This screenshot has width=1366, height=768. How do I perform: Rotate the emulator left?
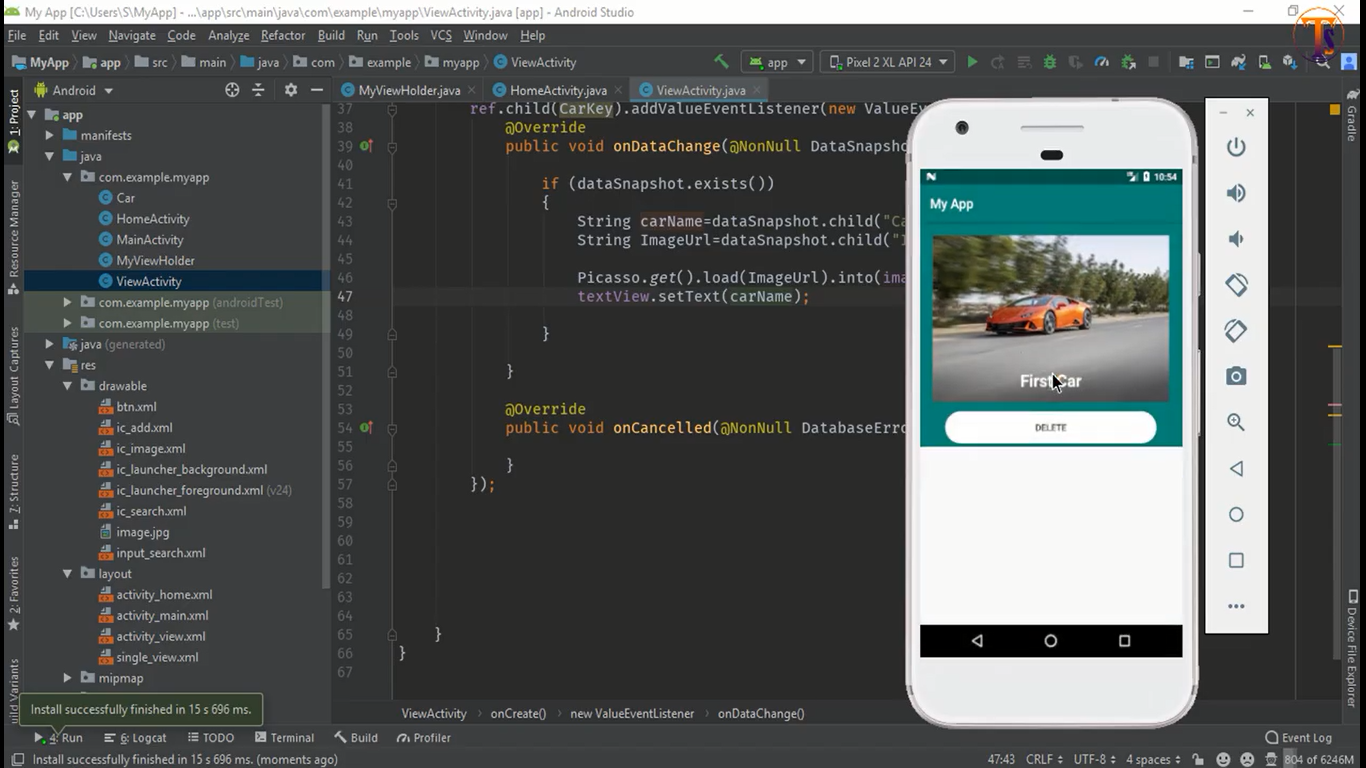(1236, 285)
